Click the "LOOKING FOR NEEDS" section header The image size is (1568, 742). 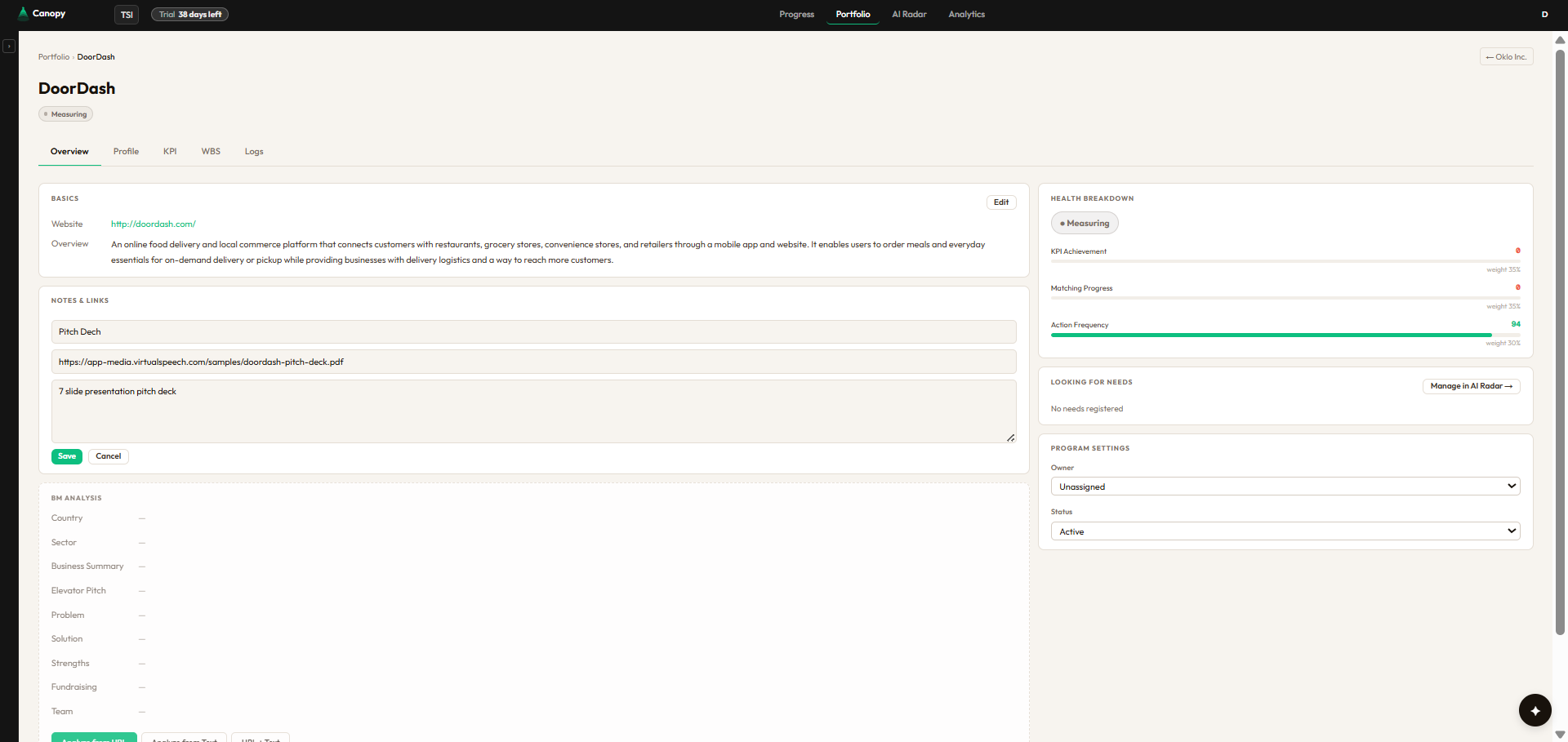click(x=1091, y=382)
